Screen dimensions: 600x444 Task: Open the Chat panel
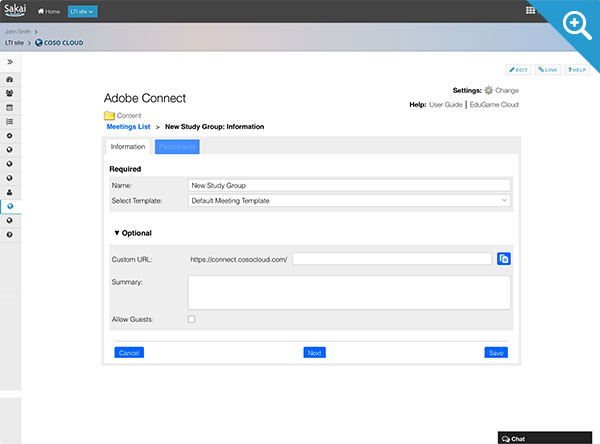[545, 439]
